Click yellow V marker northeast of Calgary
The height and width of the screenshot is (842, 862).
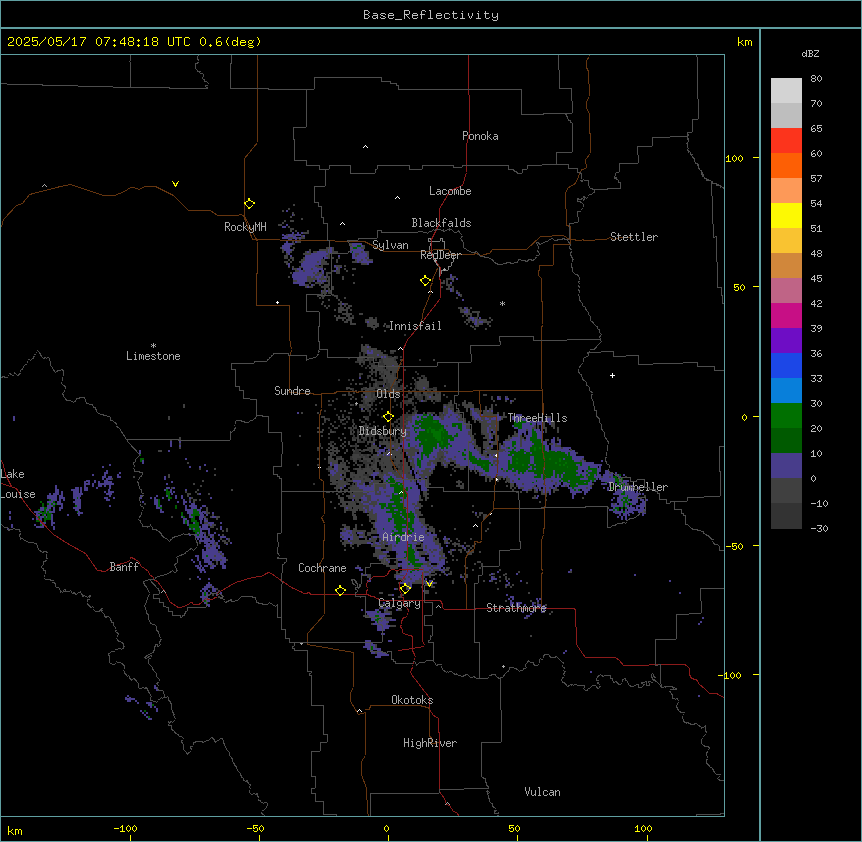pyautogui.click(x=429, y=584)
